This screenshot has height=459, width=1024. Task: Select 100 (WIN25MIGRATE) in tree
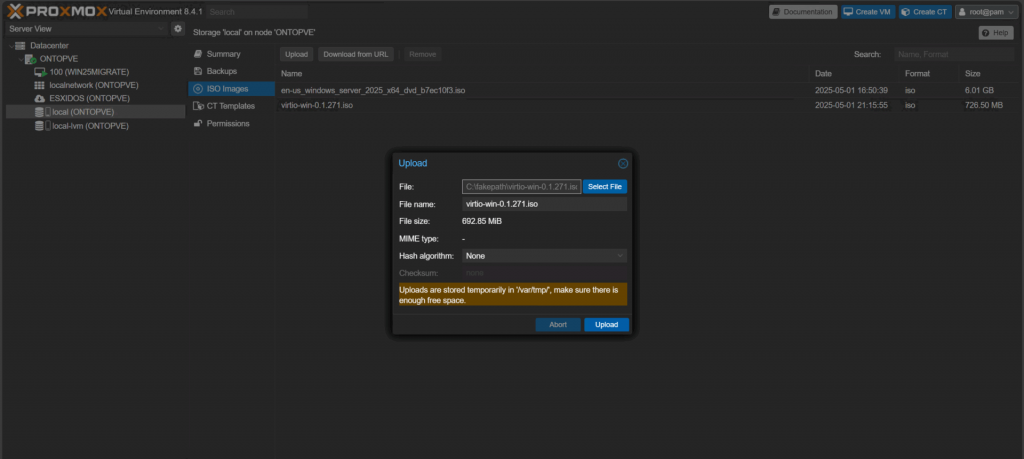click(95, 72)
